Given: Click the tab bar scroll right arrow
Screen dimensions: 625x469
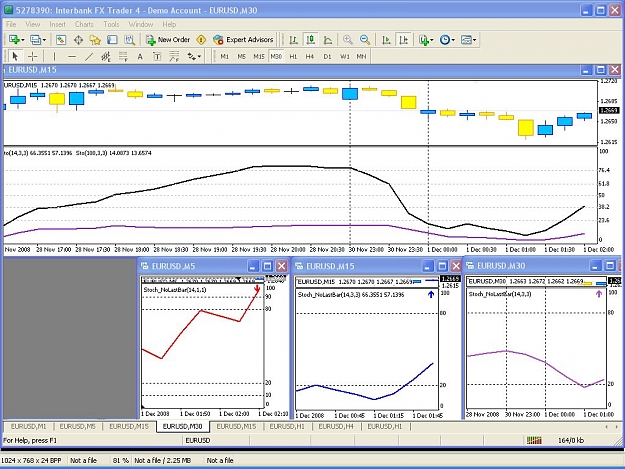Looking at the screenshot, I should (x=616, y=427).
